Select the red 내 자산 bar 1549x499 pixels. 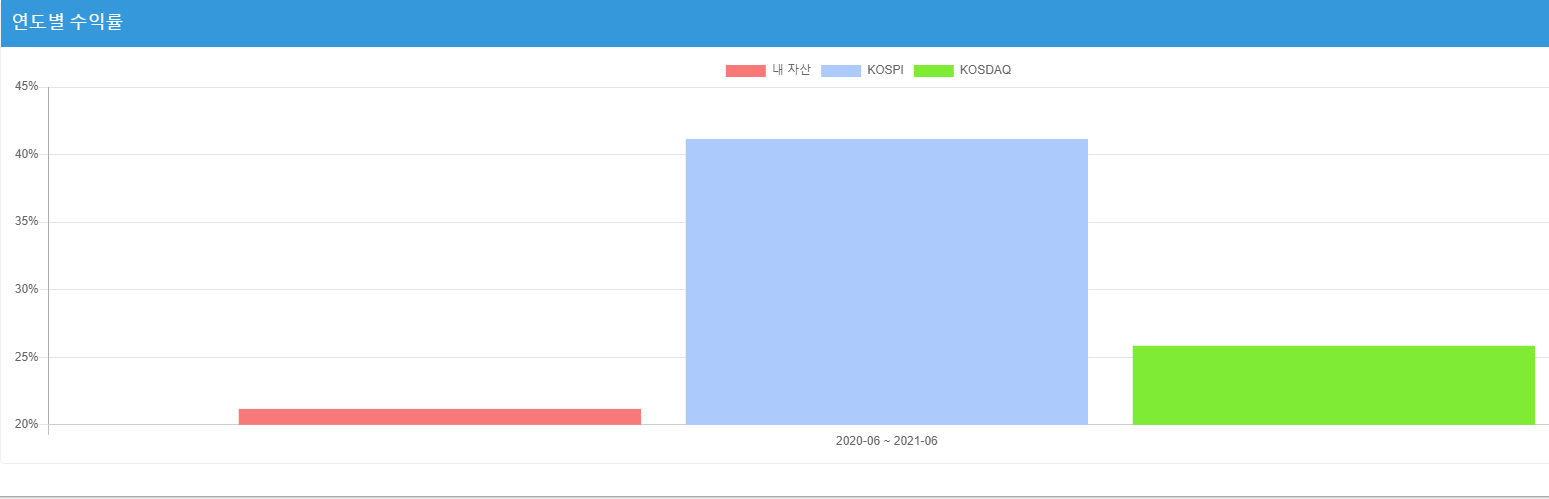tap(440, 416)
